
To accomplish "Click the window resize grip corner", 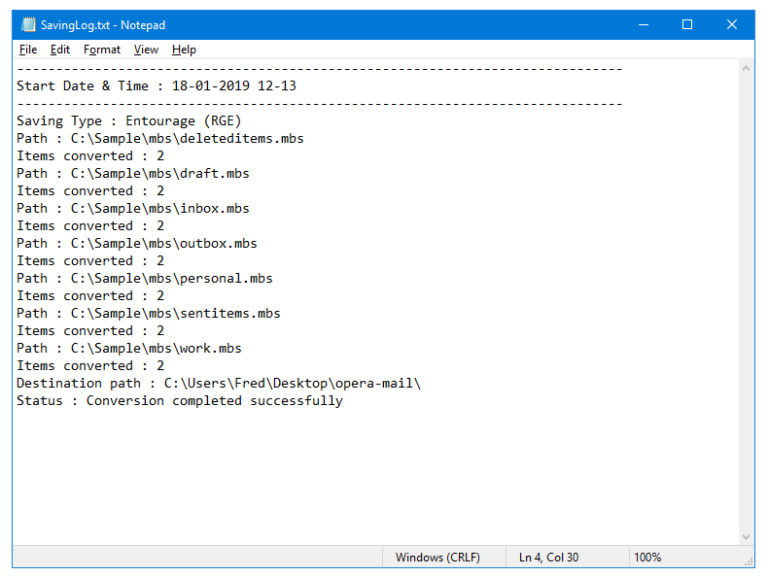I will pyautogui.click(x=748, y=561).
